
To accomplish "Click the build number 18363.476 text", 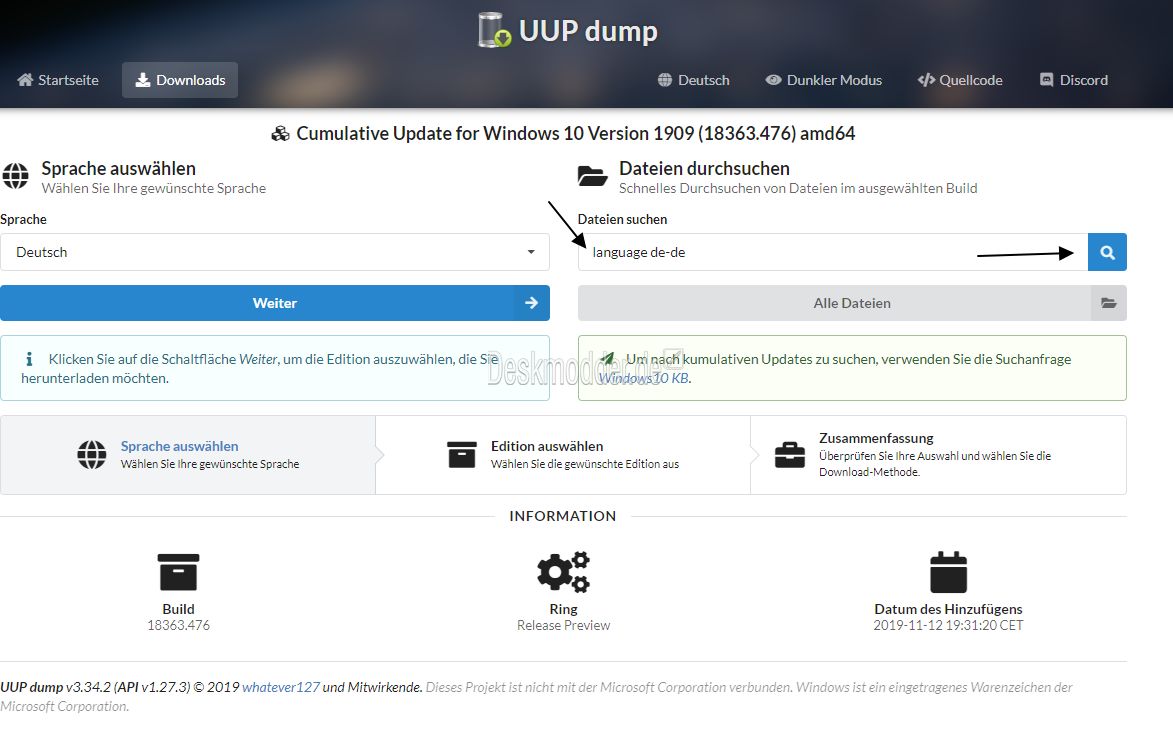I will pyautogui.click(x=179, y=625).
